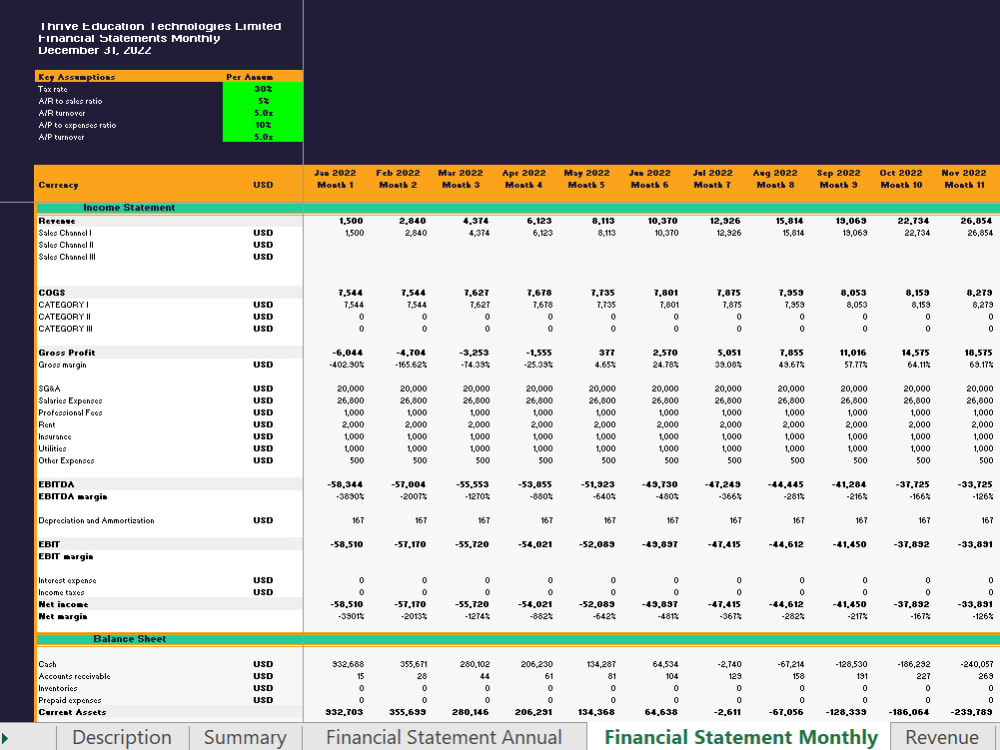The width and height of the screenshot is (1000, 750).
Task: Click the Current Assets row label
Action: click(x=72, y=712)
